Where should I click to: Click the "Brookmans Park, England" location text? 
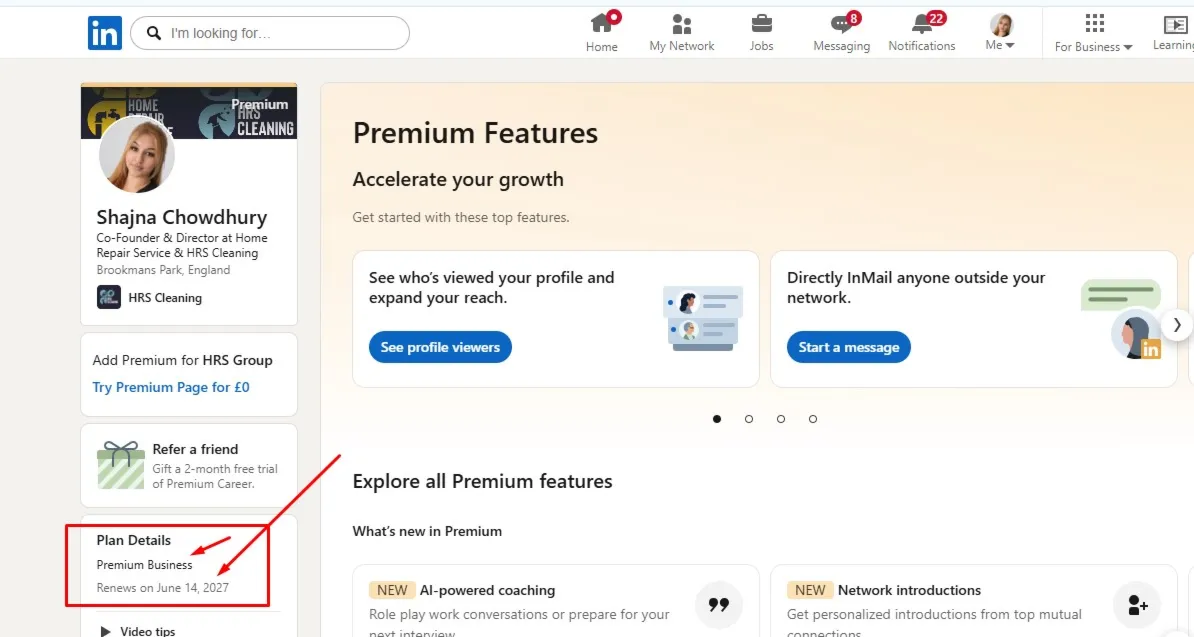pos(163,269)
